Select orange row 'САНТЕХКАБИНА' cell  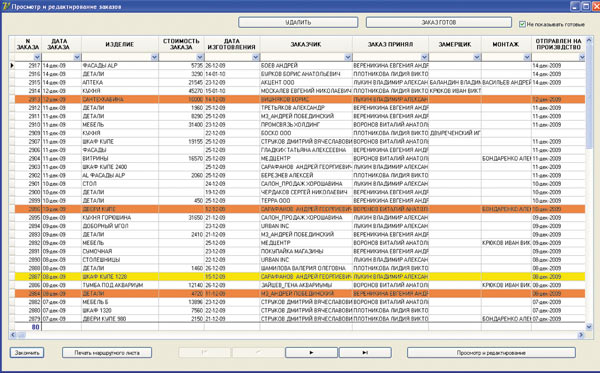(x=120, y=99)
